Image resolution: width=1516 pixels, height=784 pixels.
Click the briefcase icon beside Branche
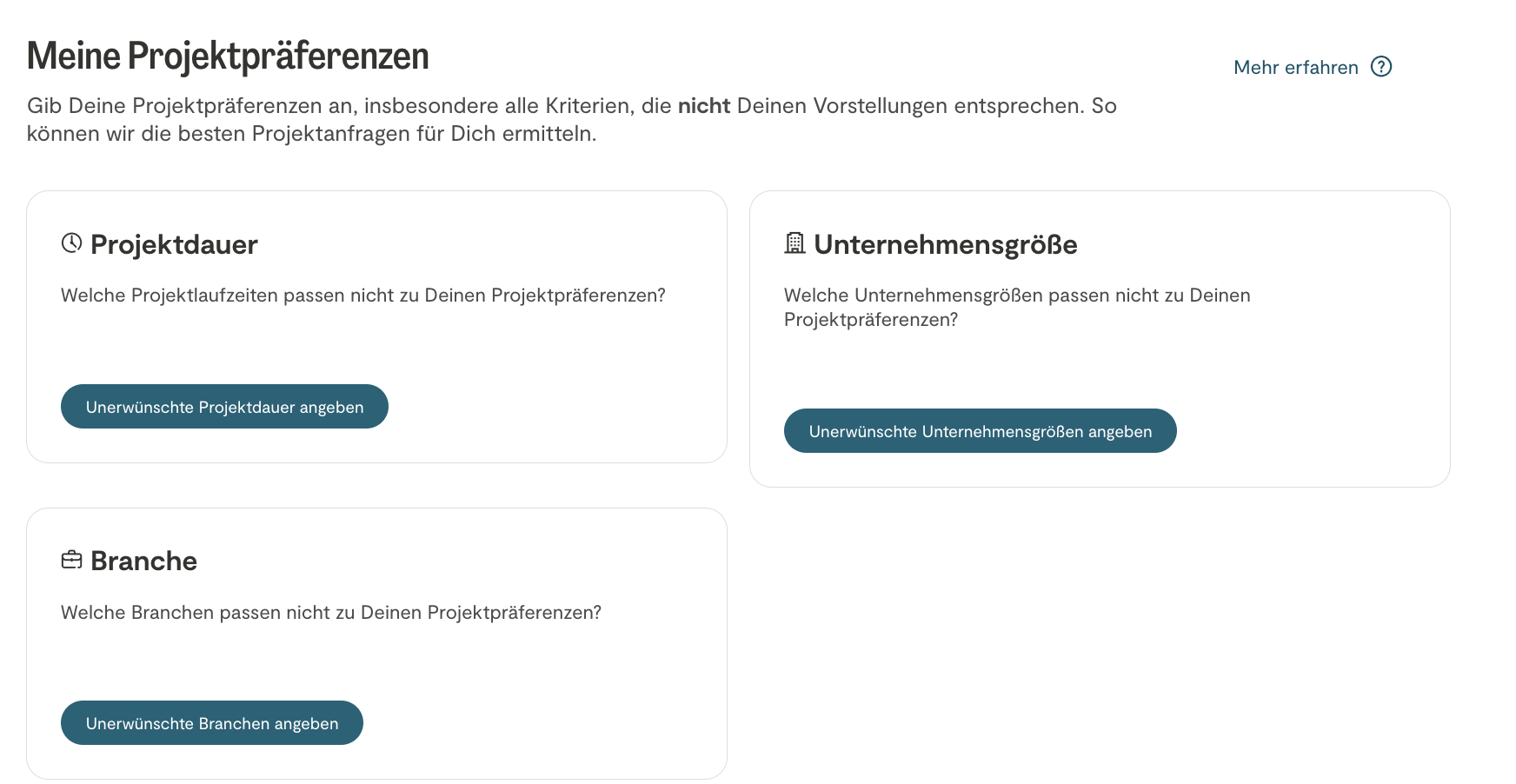[x=71, y=560]
